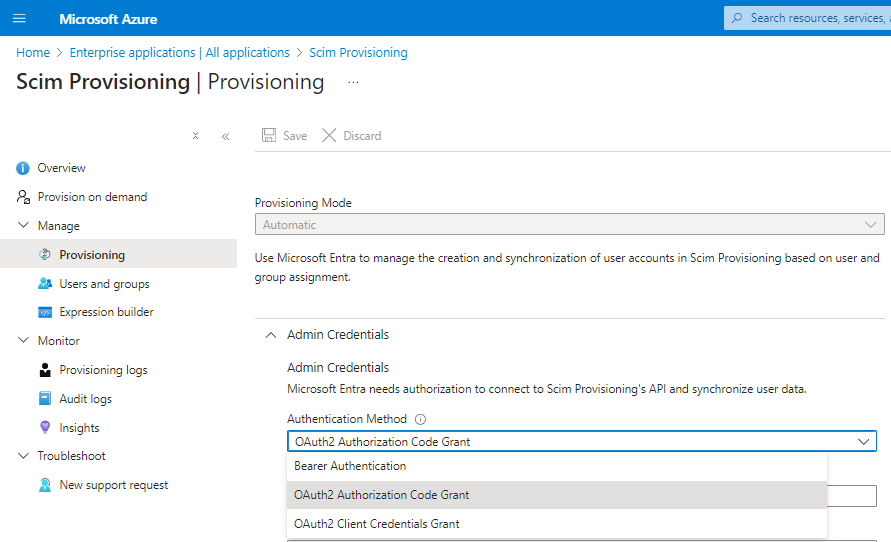The width and height of the screenshot is (891, 542).
Task: Click the Provisioning sync icon in sidebar
Action: (45, 255)
